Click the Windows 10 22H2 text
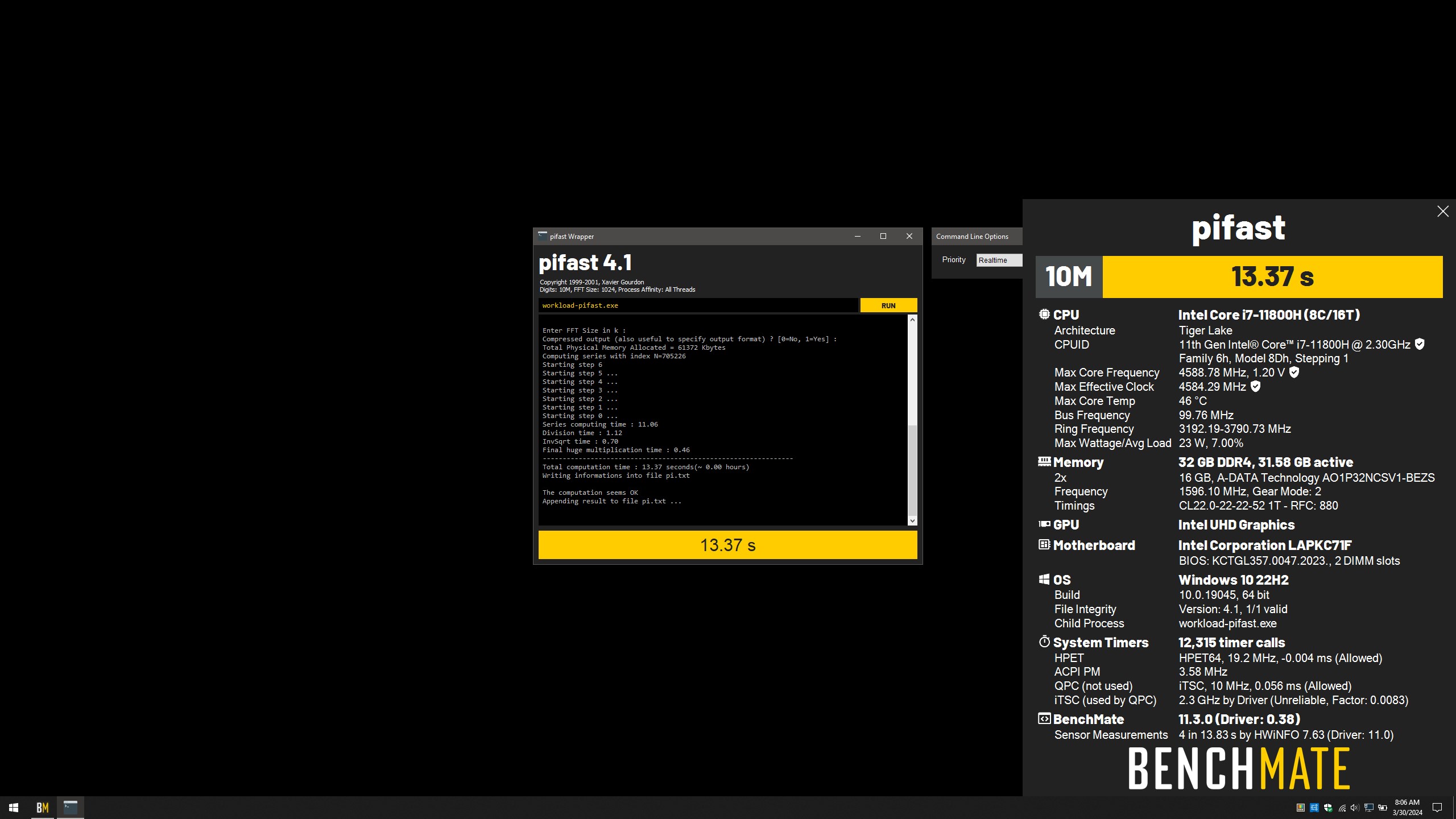This screenshot has width=1456, height=819. [1234, 580]
